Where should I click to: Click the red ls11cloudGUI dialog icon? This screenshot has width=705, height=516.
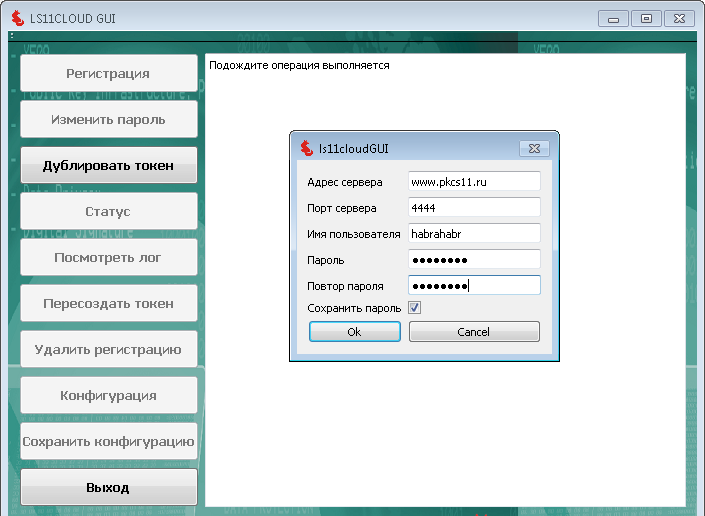(307, 148)
